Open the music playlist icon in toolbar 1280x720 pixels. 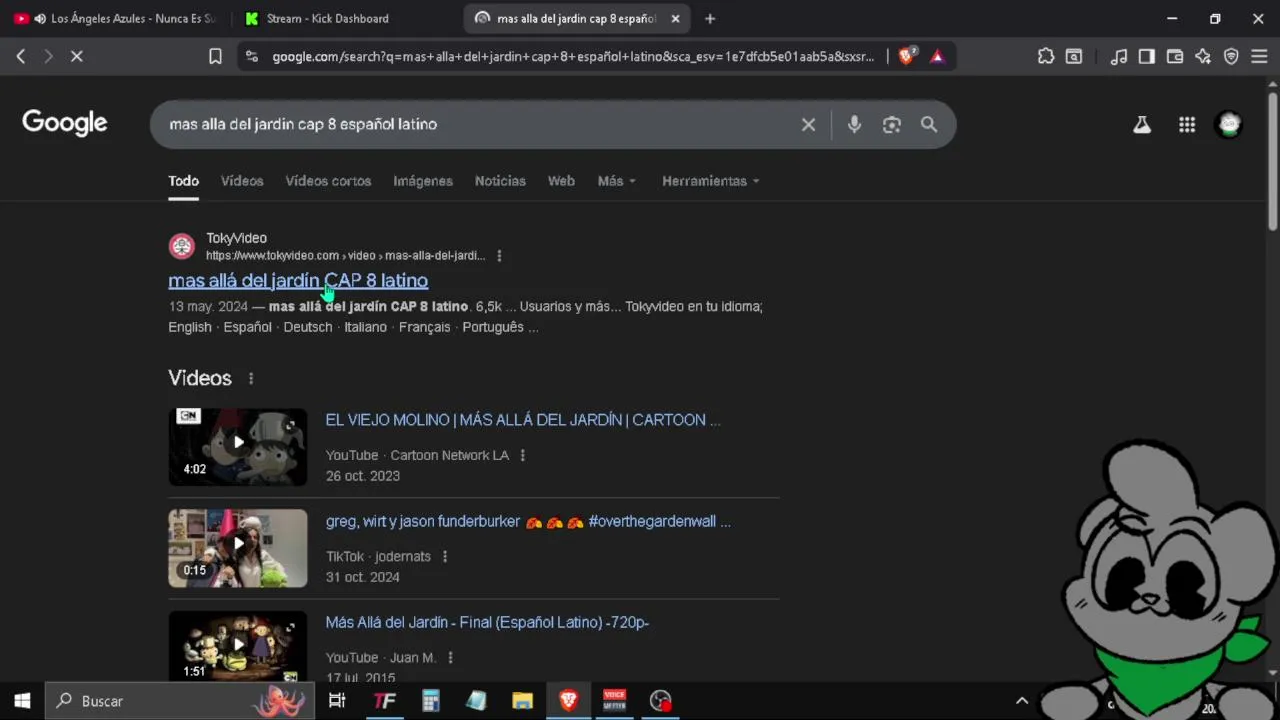point(1120,57)
